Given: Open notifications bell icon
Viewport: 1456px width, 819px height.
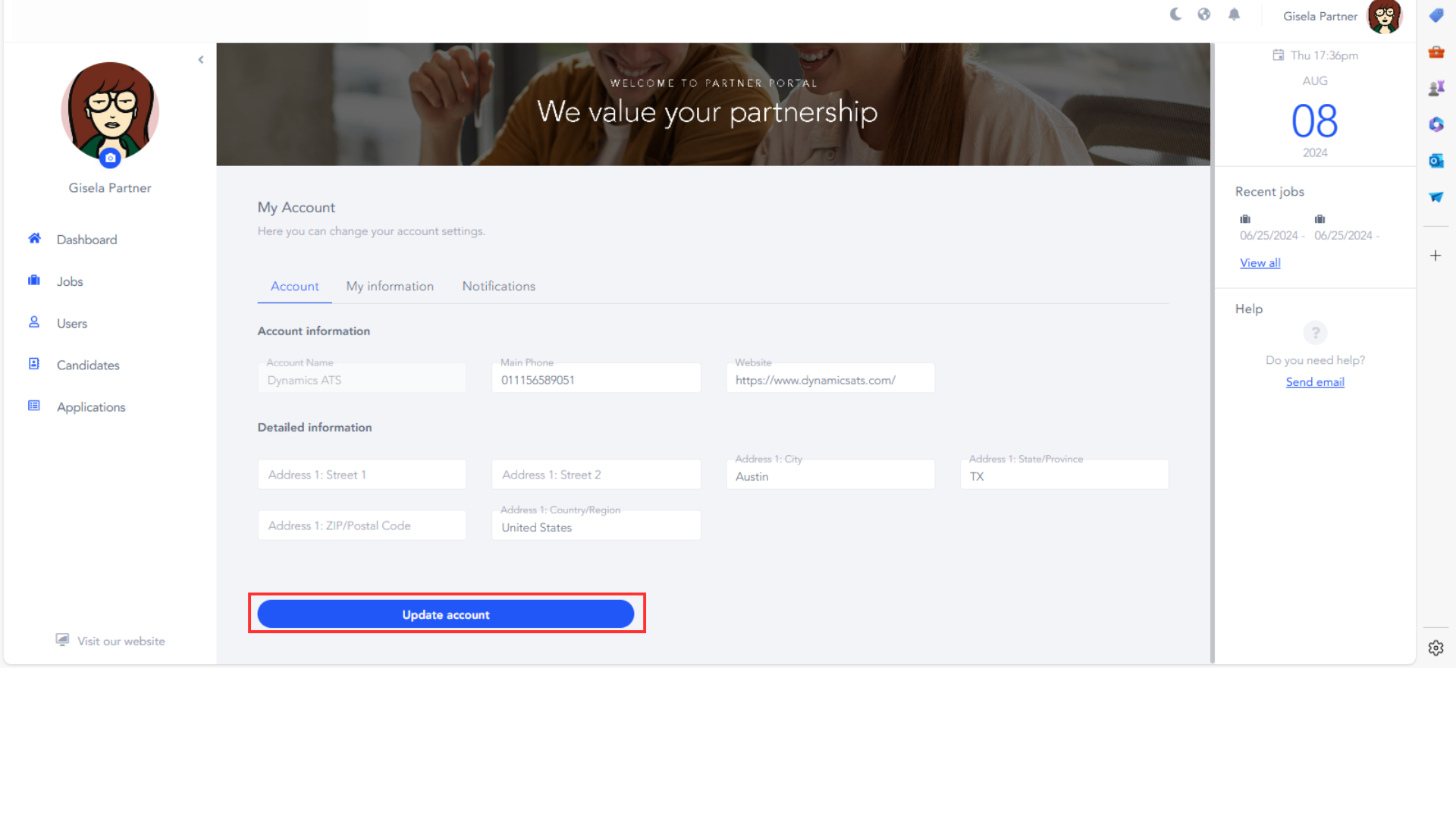Looking at the screenshot, I should [x=1234, y=14].
